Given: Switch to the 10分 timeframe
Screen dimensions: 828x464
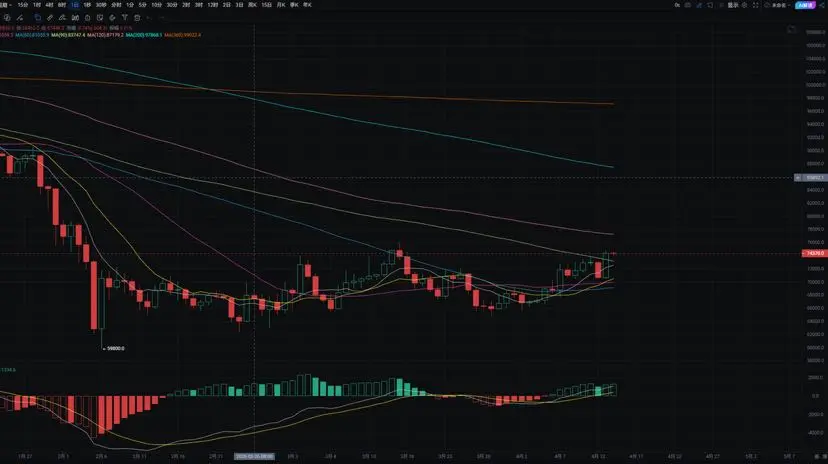Looking at the screenshot, I should tap(157, 5).
